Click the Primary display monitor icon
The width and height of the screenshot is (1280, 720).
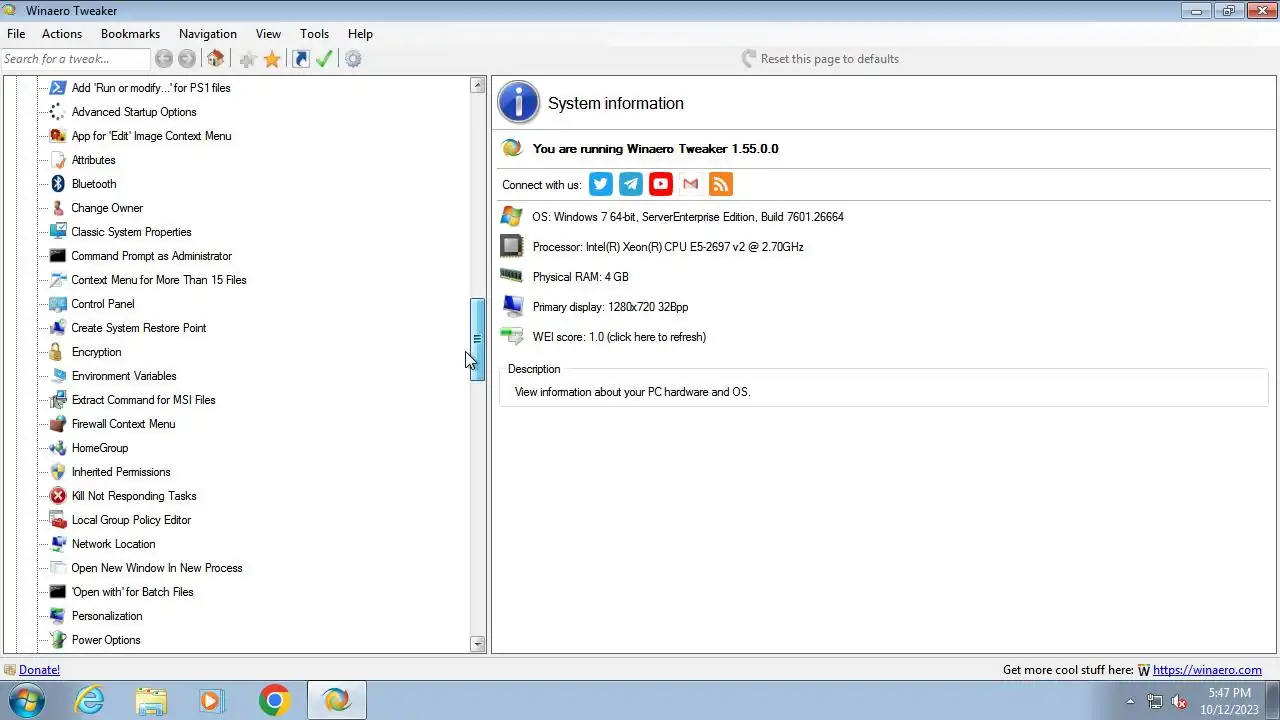512,307
